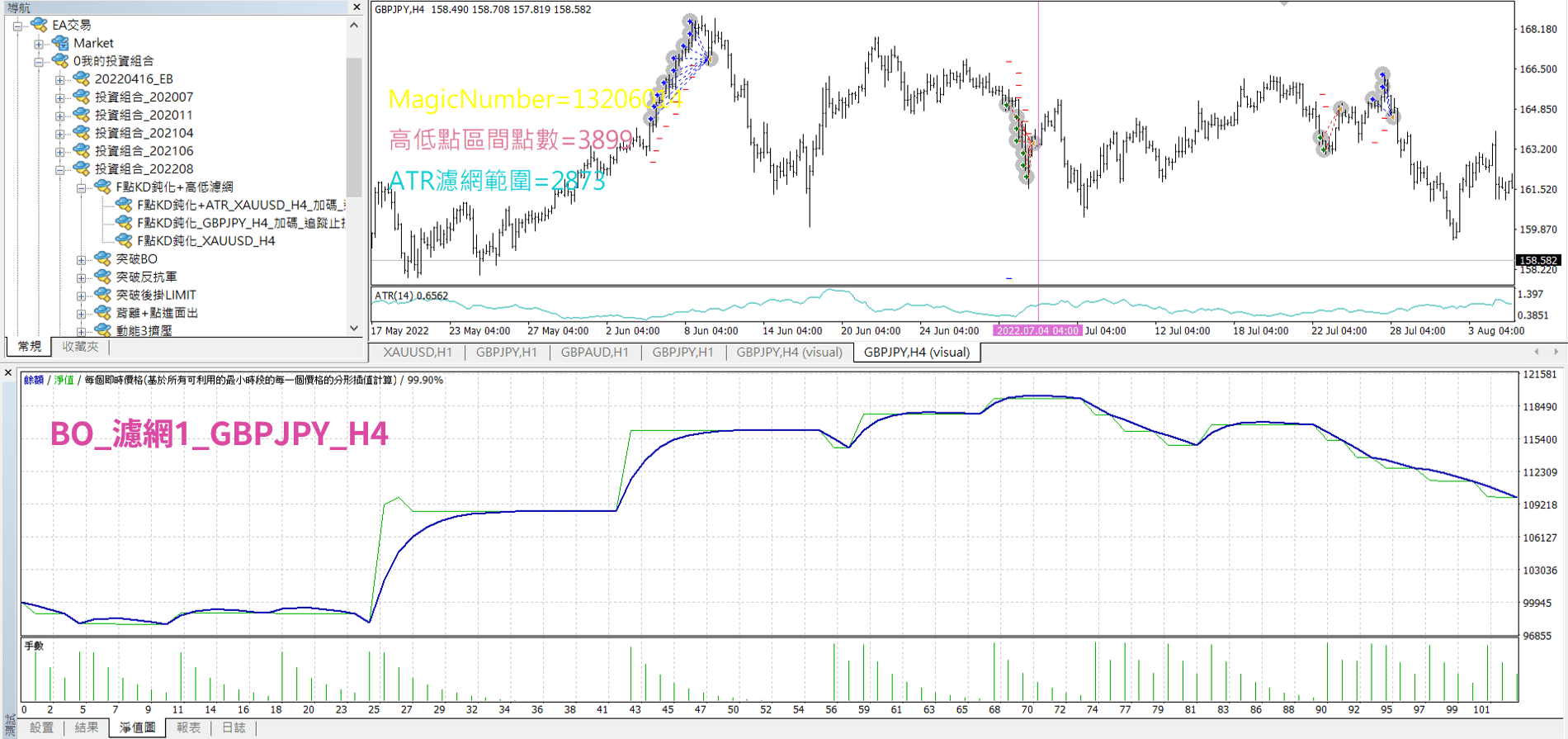This screenshot has height=739, width=1568.
Task: Select the 20220416_EB expert advisor icon
Action: [81, 79]
